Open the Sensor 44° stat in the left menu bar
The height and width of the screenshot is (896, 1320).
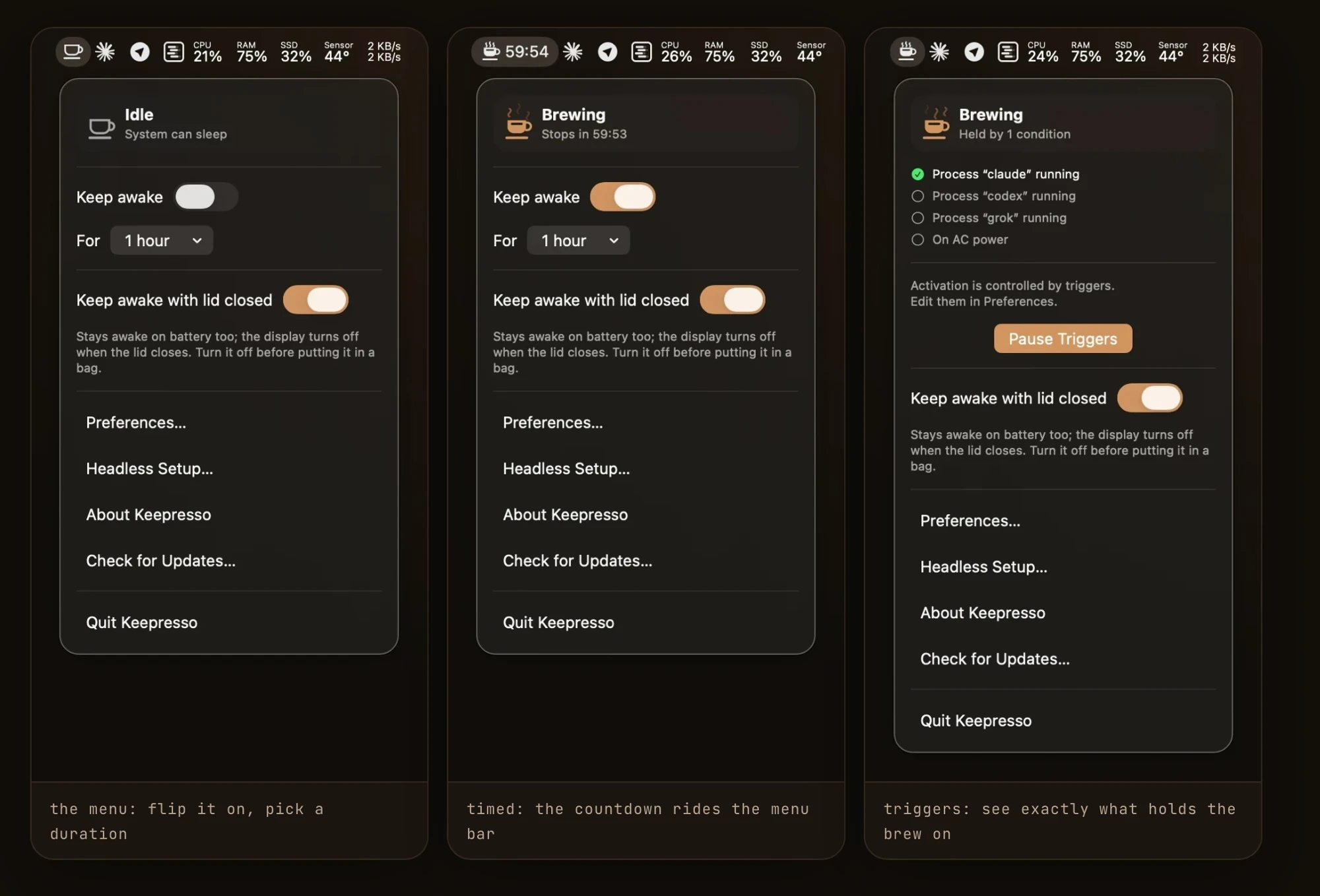pos(338,52)
